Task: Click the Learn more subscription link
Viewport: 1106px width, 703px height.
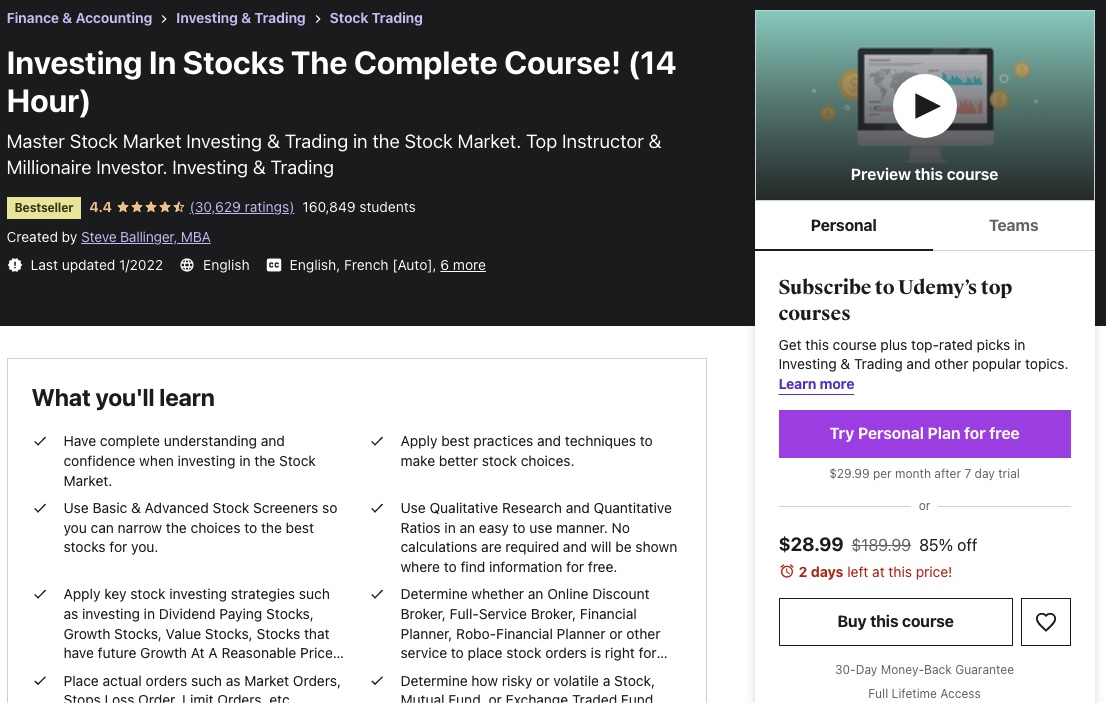Action: pos(816,384)
